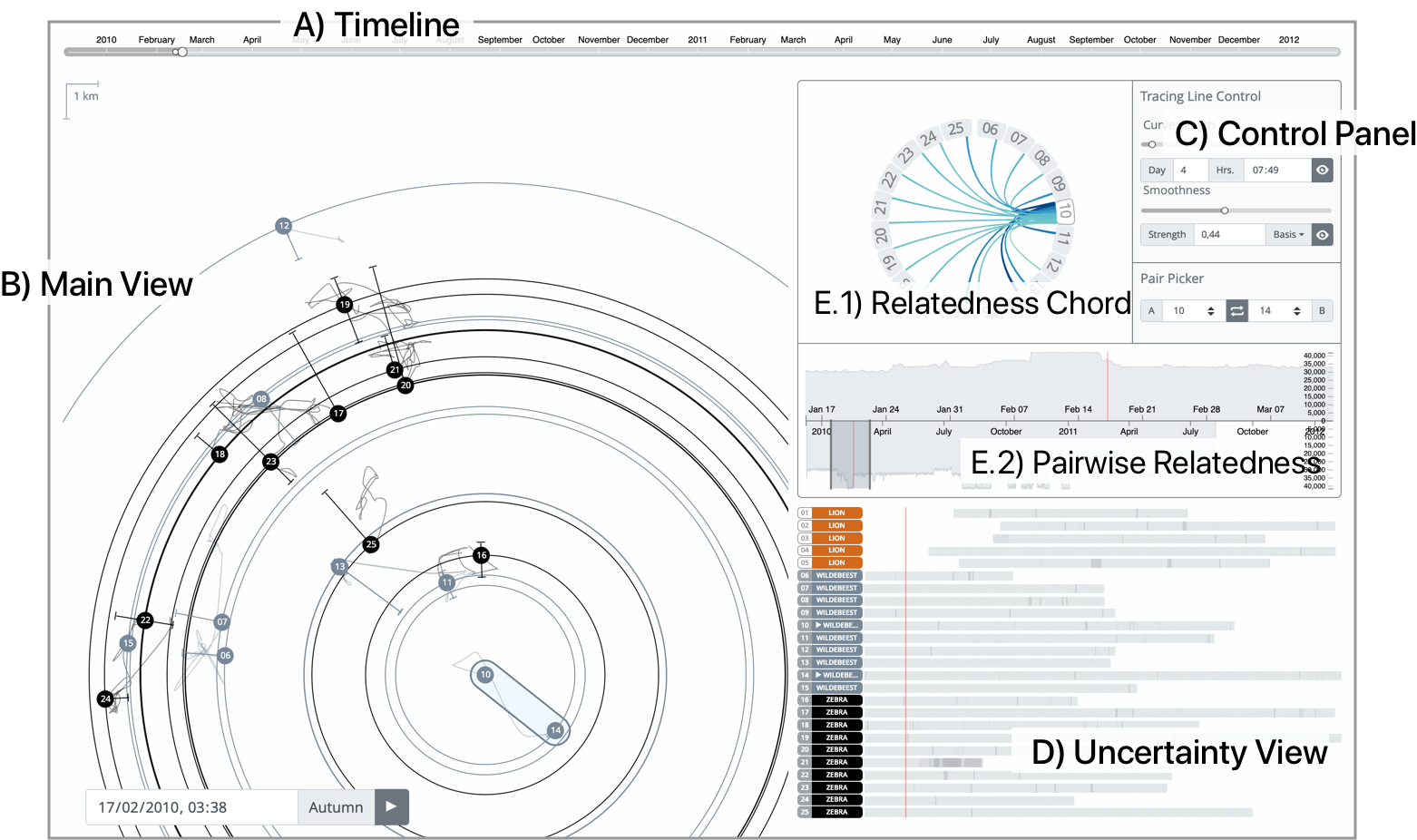Screen dimensions: 1417x840
Task: Play the animation next to Autumn
Action: [x=392, y=806]
